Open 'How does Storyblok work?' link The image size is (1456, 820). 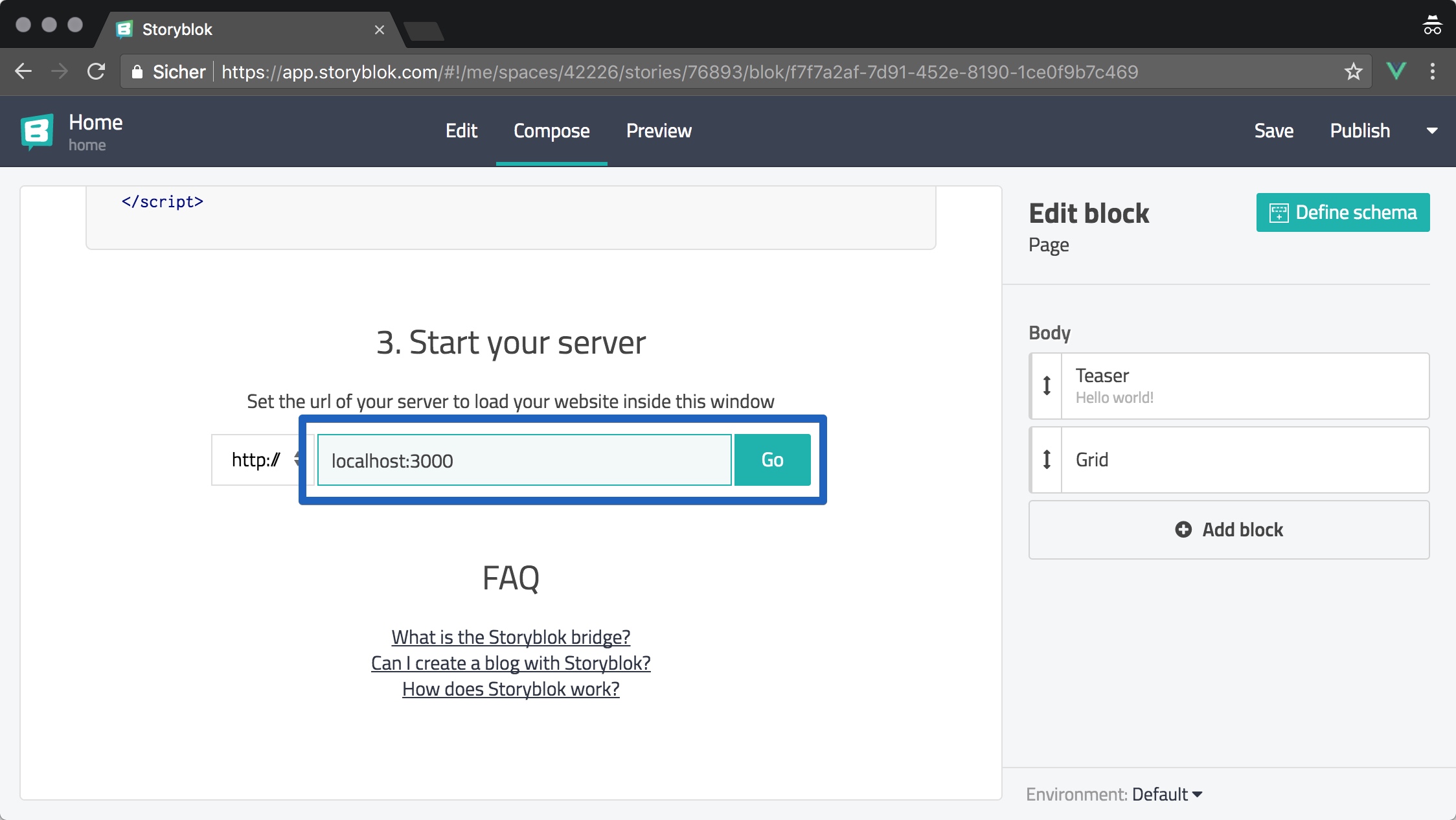pos(511,689)
